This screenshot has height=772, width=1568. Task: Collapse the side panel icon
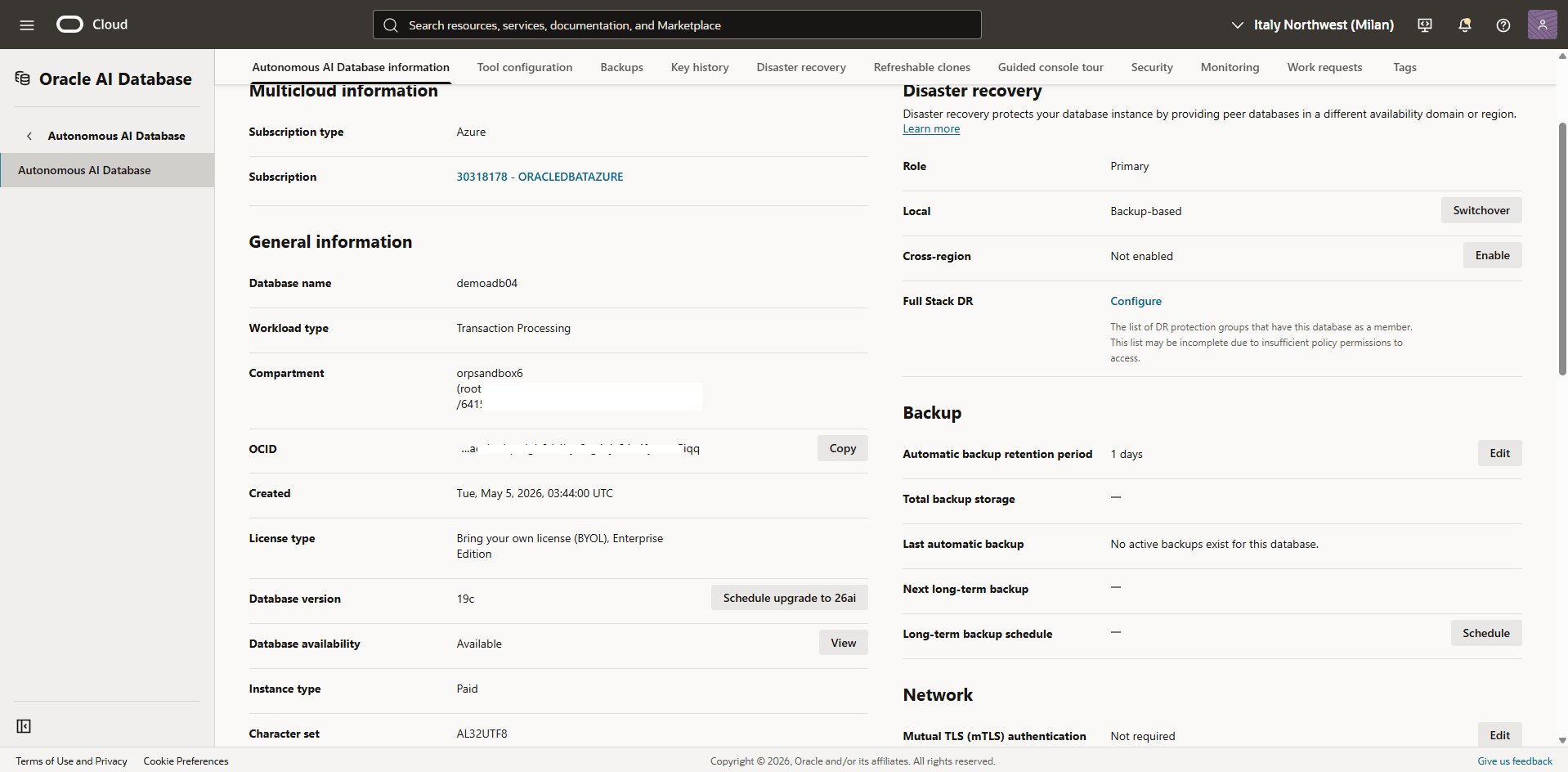[x=24, y=726]
